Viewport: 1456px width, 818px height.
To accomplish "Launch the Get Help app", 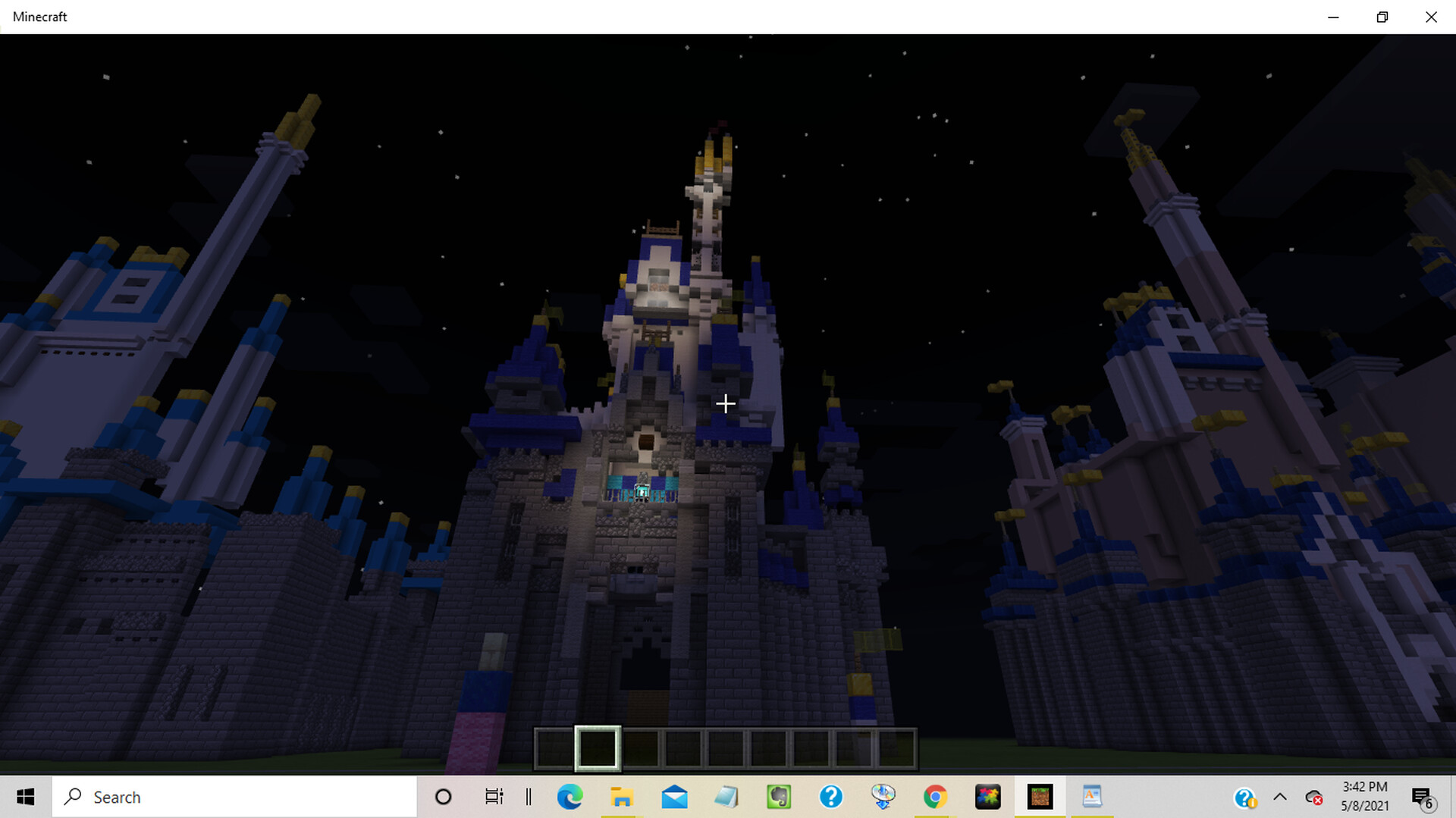I will coord(831,797).
